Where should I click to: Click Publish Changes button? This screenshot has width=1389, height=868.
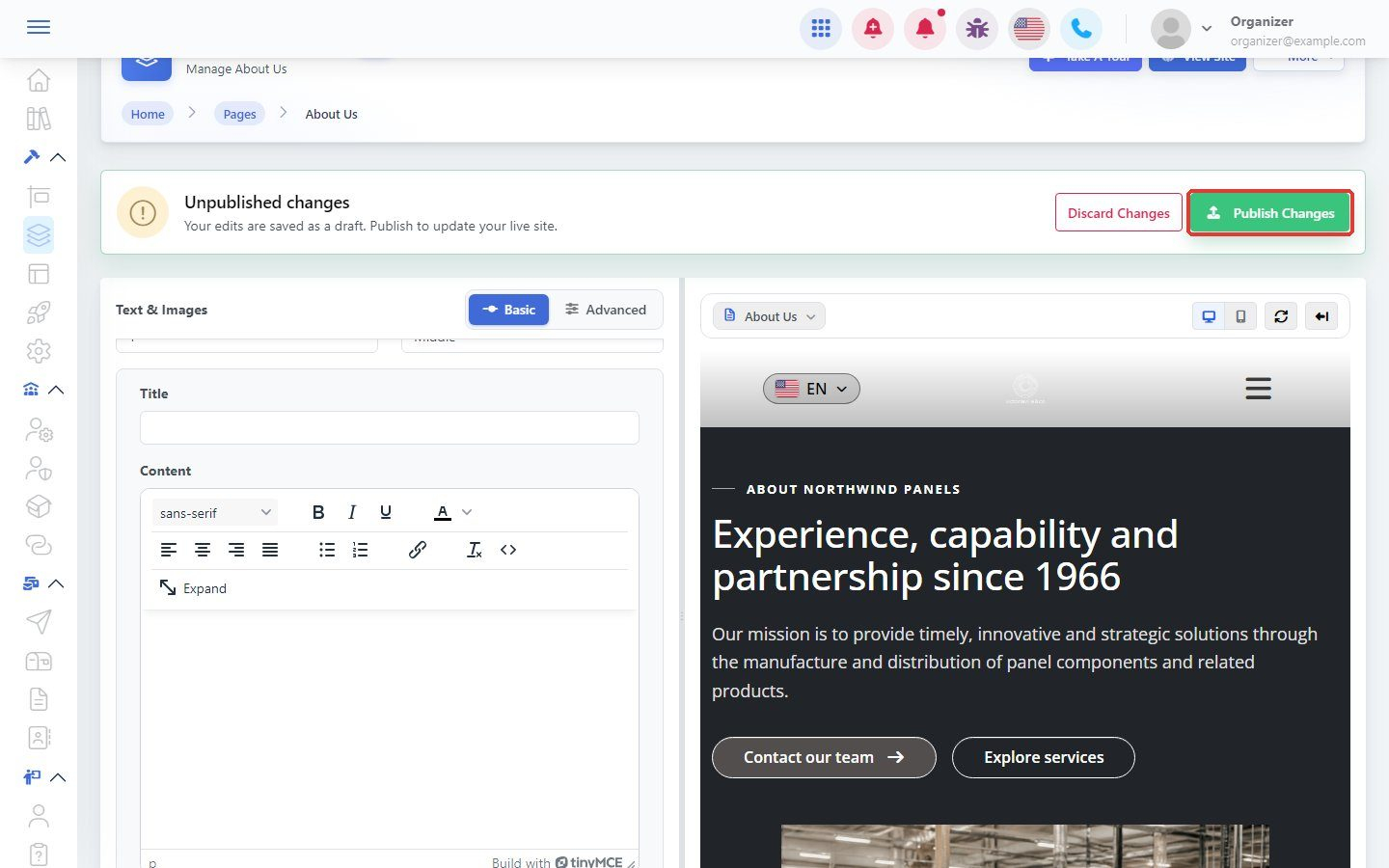pos(1269,213)
